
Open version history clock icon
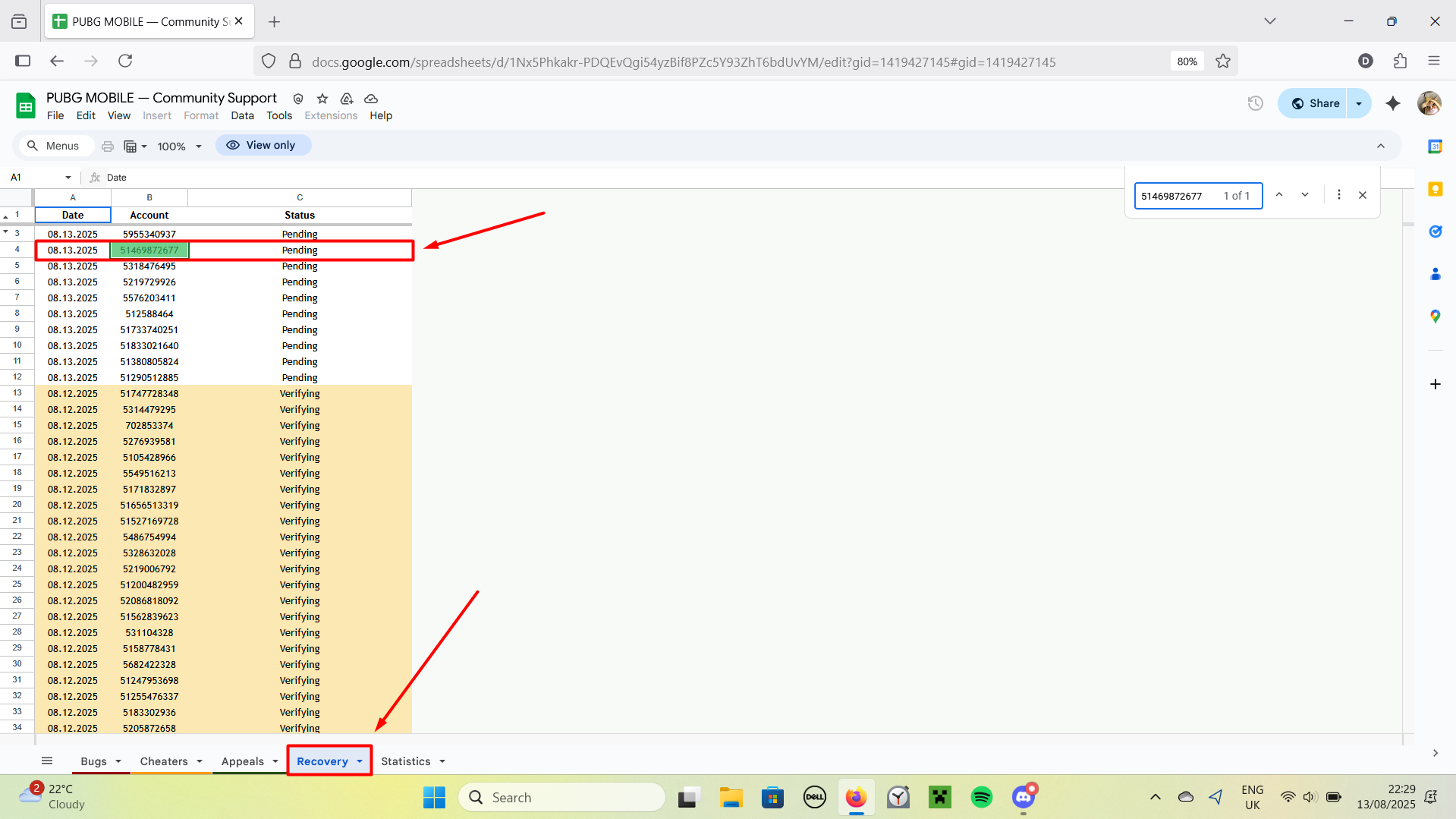(x=1256, y=103)
